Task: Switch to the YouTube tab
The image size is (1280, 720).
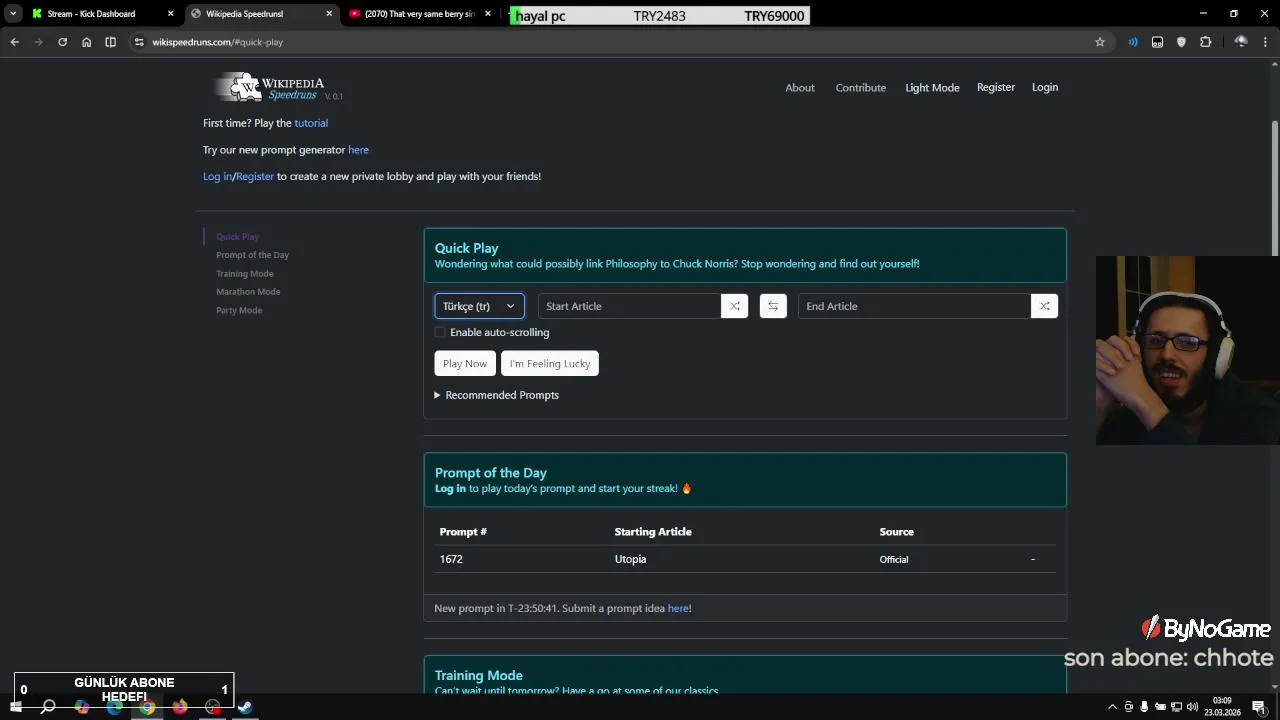Action: pos(420,14)
